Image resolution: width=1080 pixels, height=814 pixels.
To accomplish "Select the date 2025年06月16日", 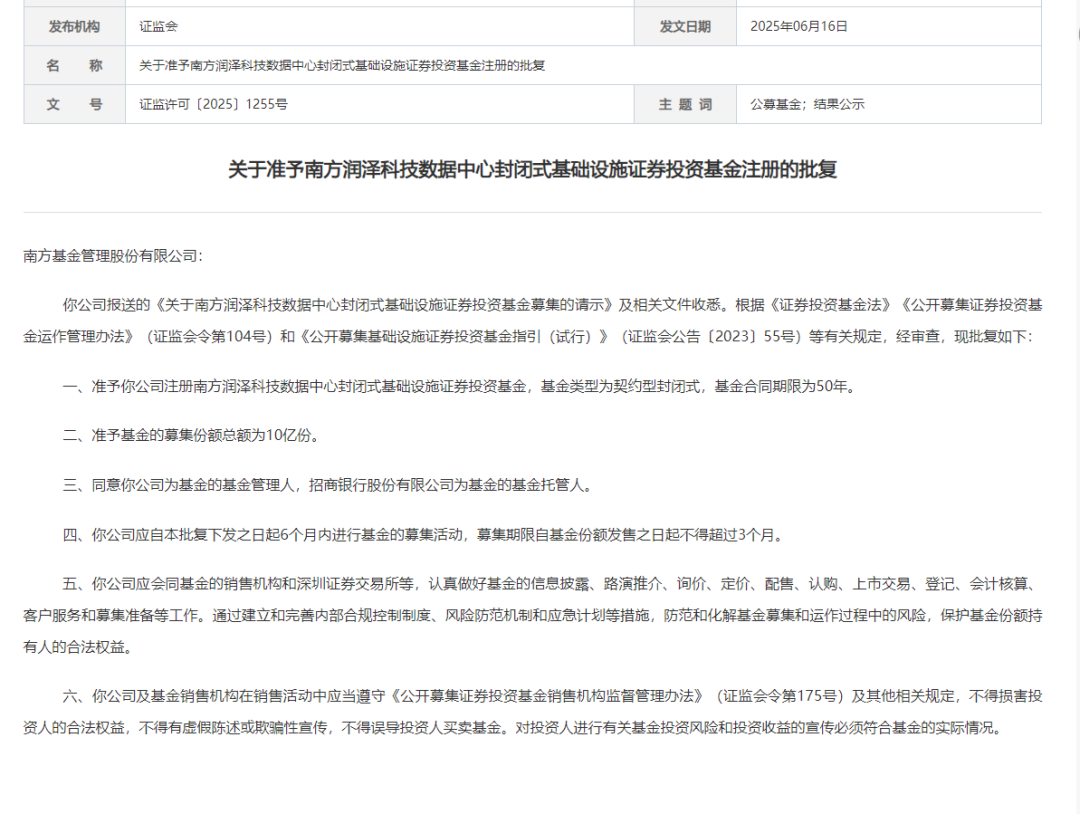I will (x=798, y=27).
